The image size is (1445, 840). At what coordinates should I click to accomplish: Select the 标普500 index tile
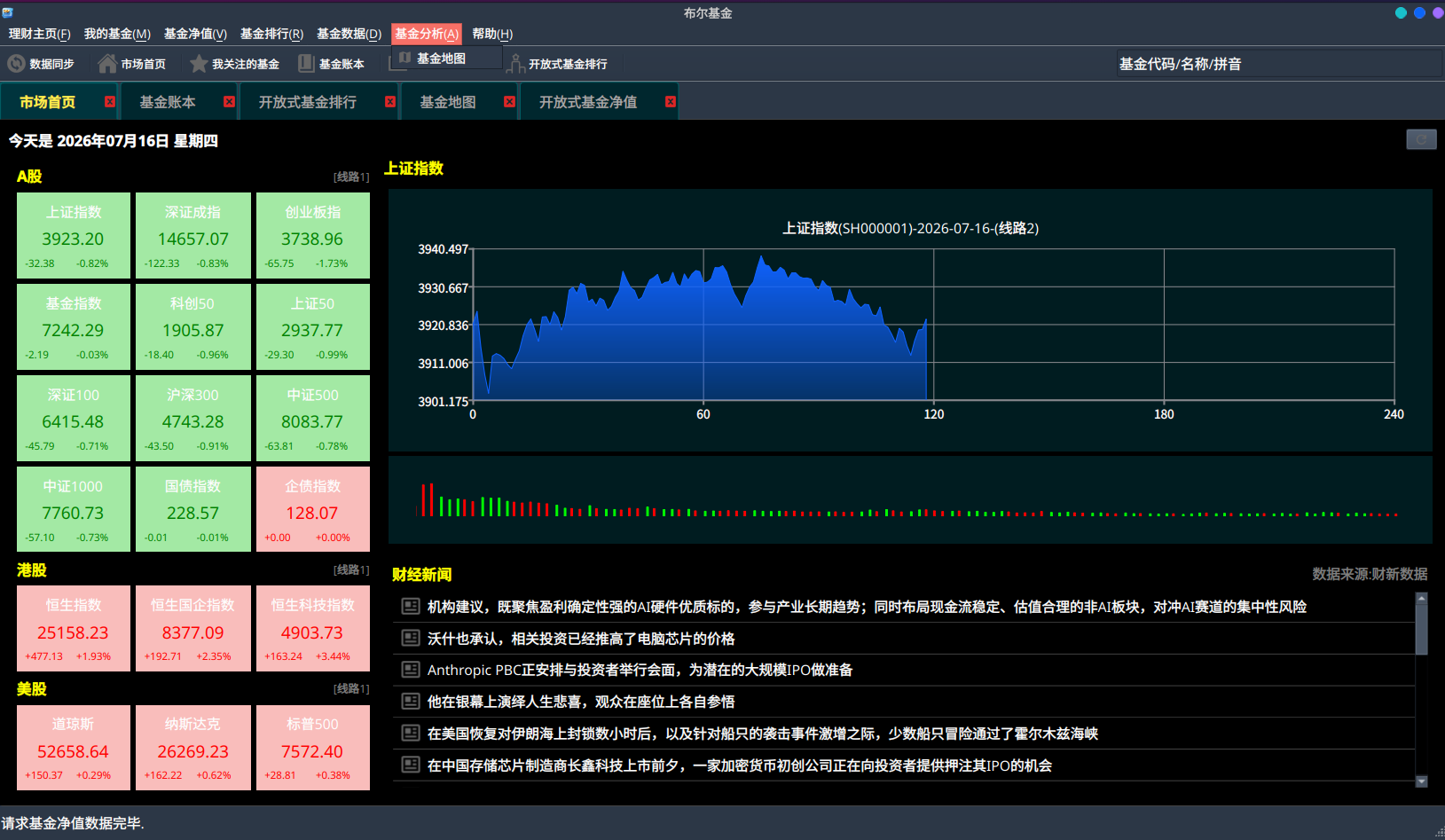tap(313, 748)
